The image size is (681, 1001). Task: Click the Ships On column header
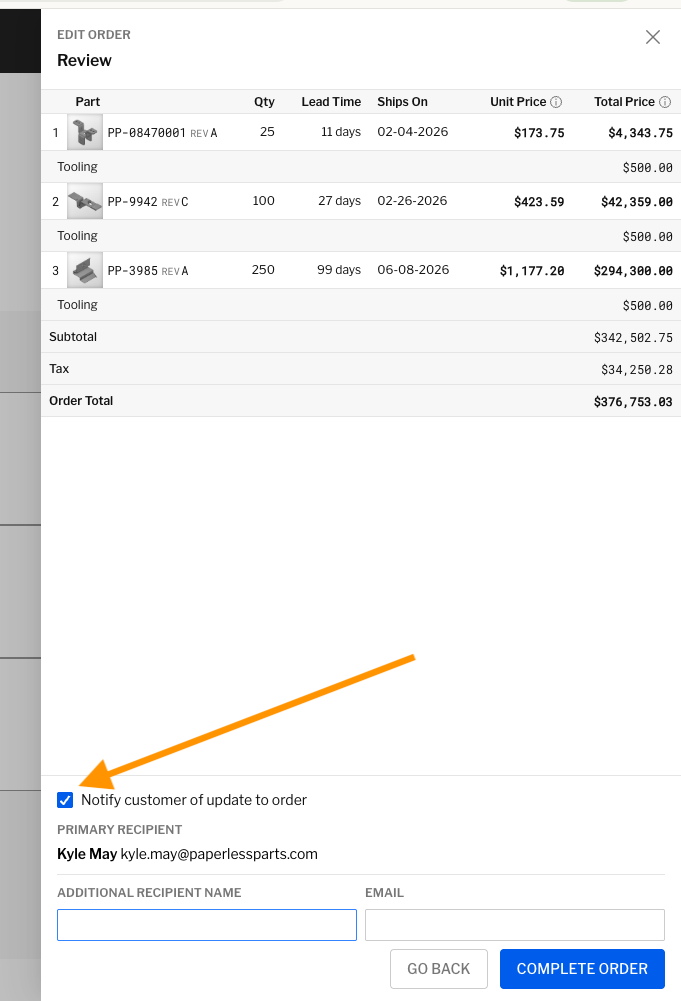[402, 102]
